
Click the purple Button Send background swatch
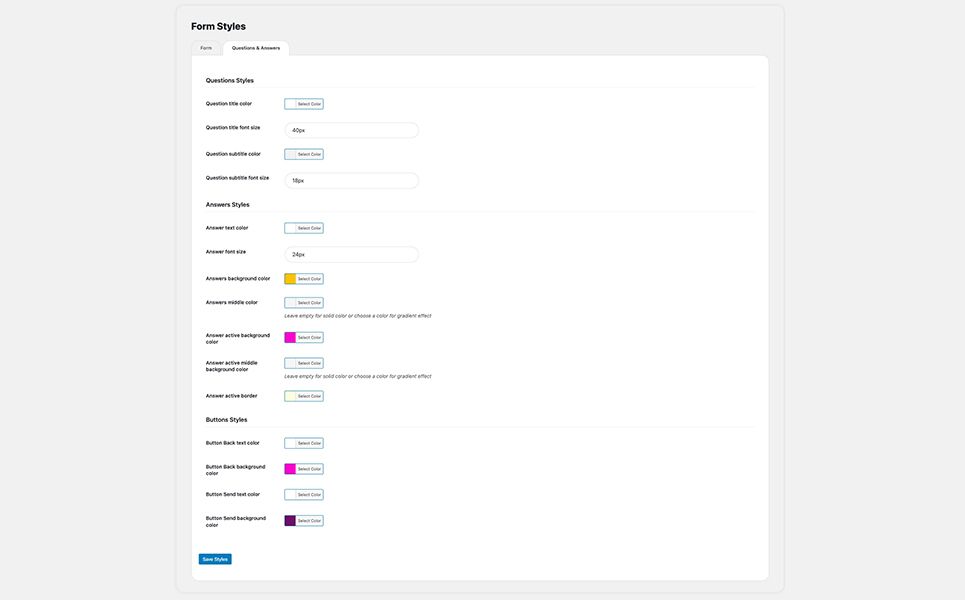(x=290, y=521)
